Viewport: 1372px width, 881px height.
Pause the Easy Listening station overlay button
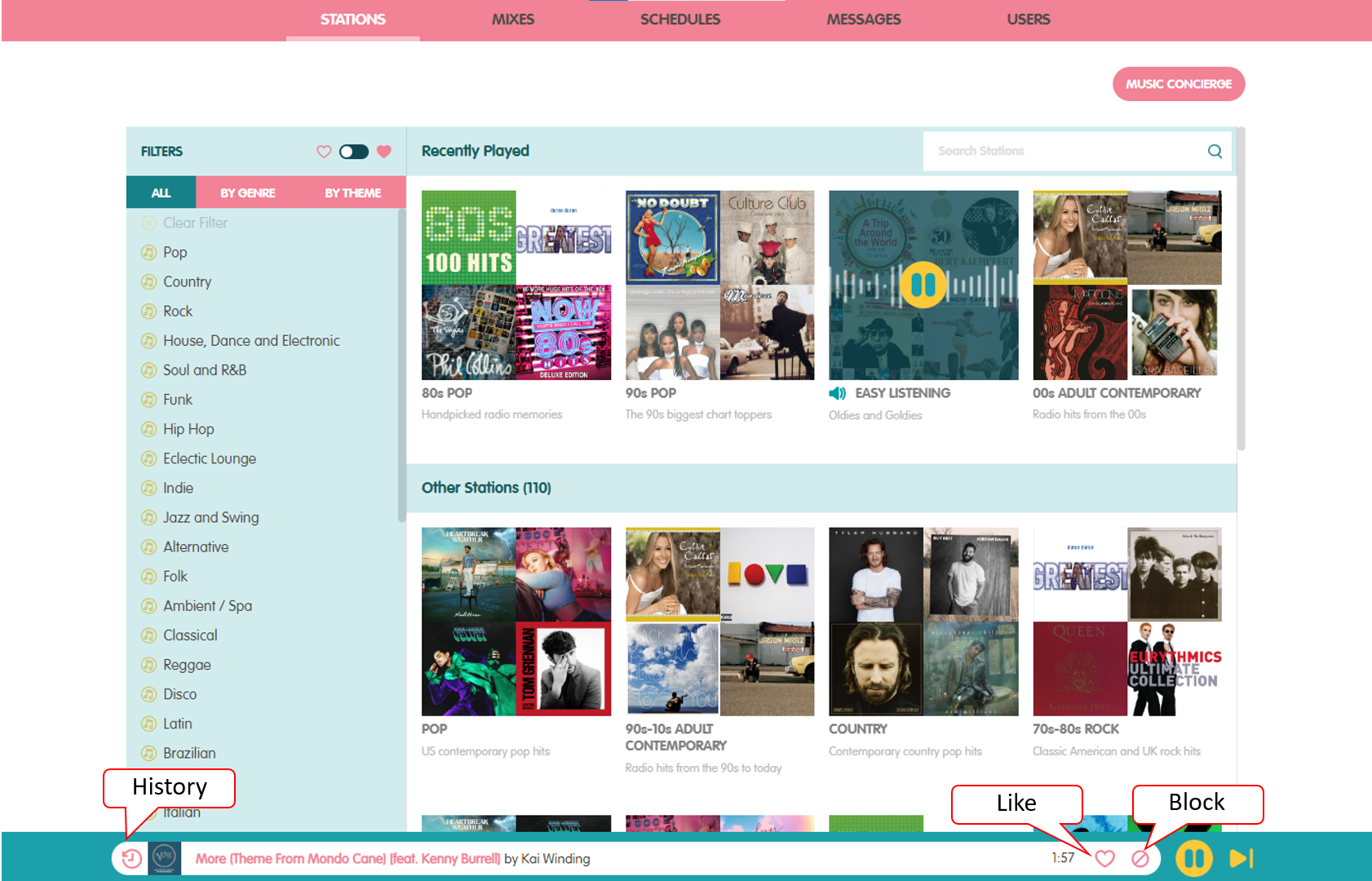tap(923, 285)
